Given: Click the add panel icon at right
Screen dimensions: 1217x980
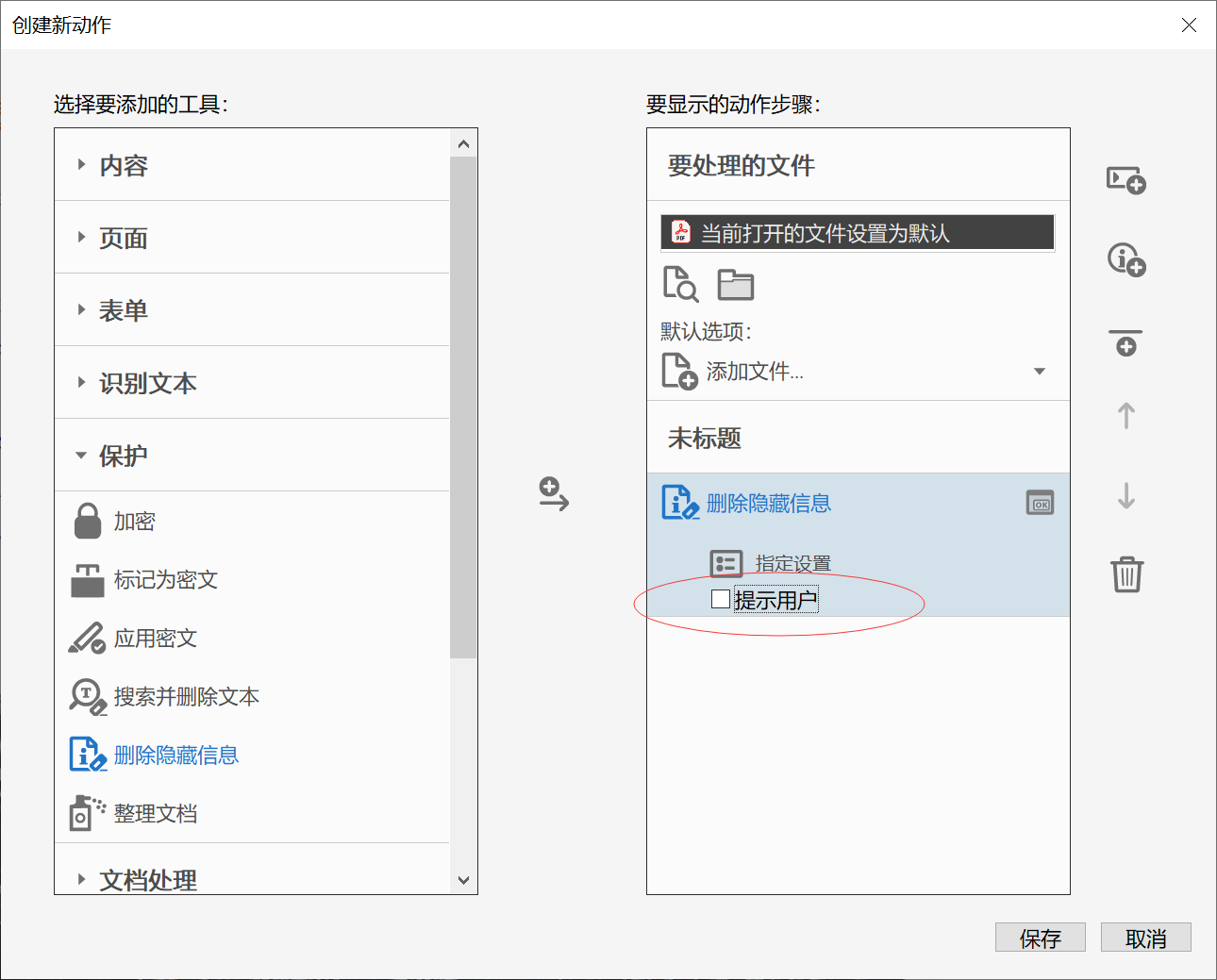Looking at the screenshot, I should tap(1125, 179).
